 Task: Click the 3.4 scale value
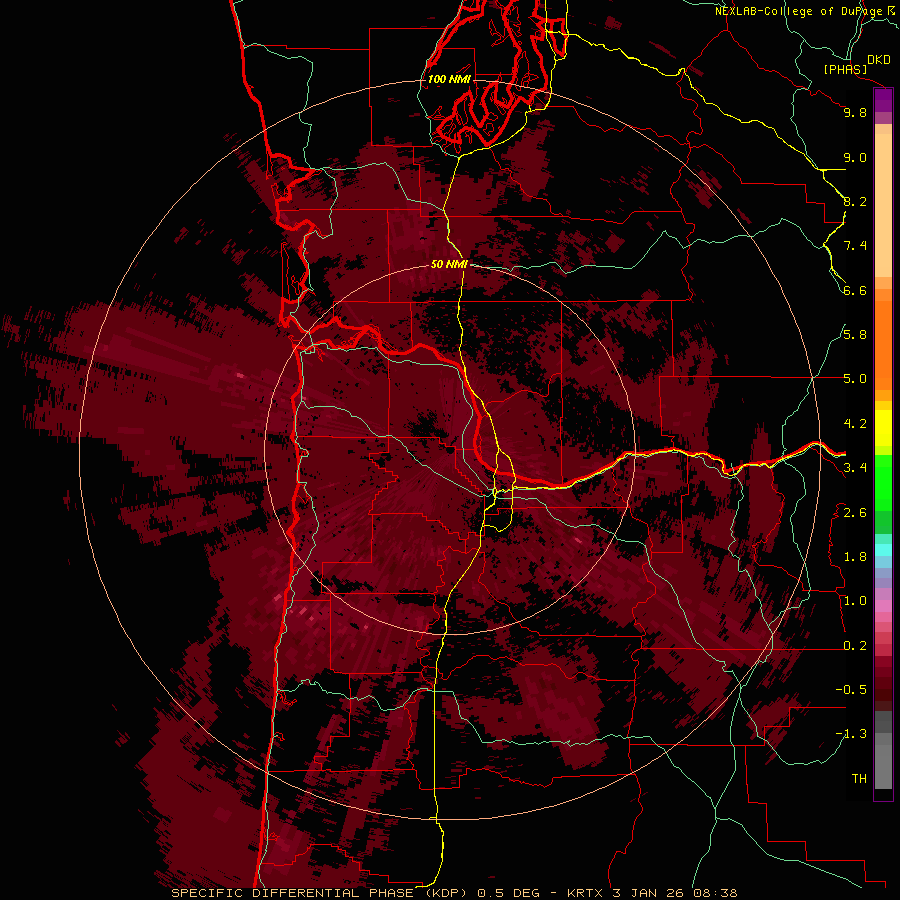click(x=855, y=468)
